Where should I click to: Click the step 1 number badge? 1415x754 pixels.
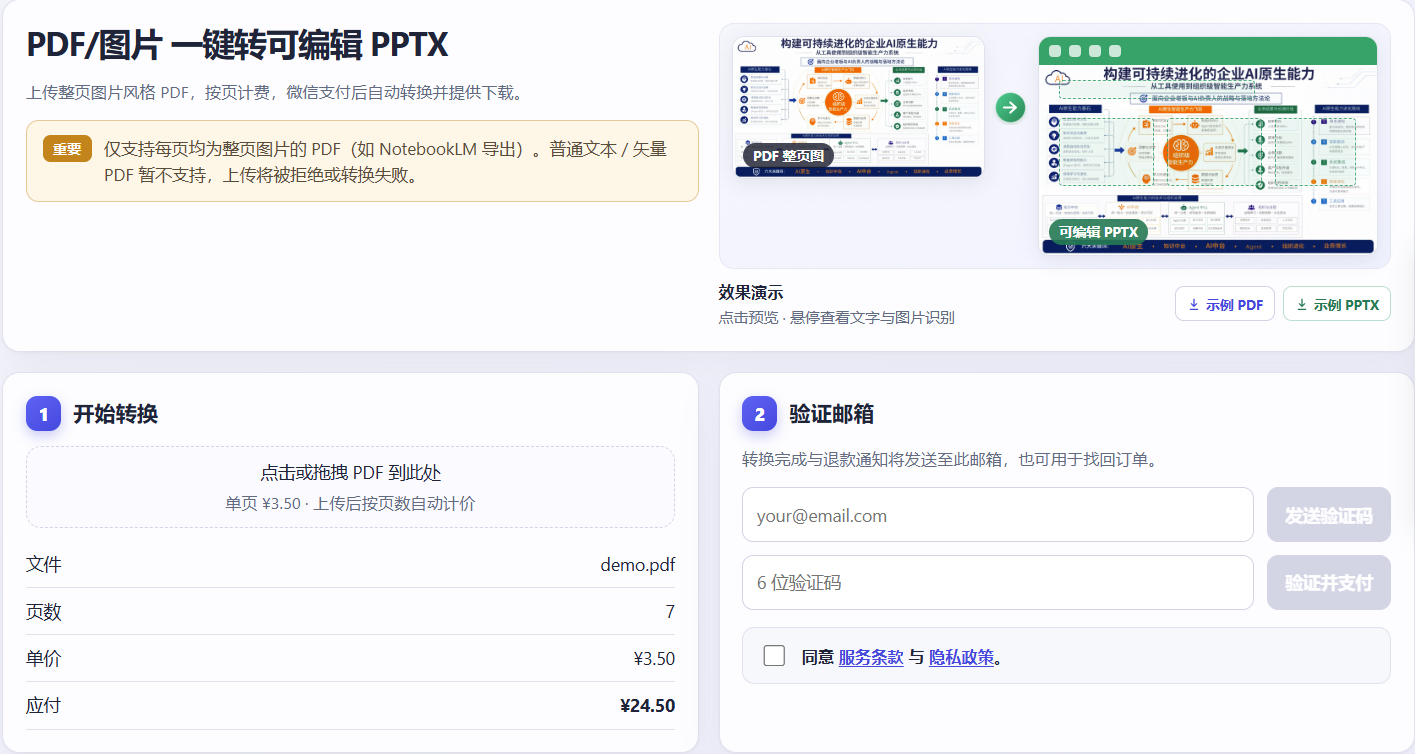pos(43,413)
